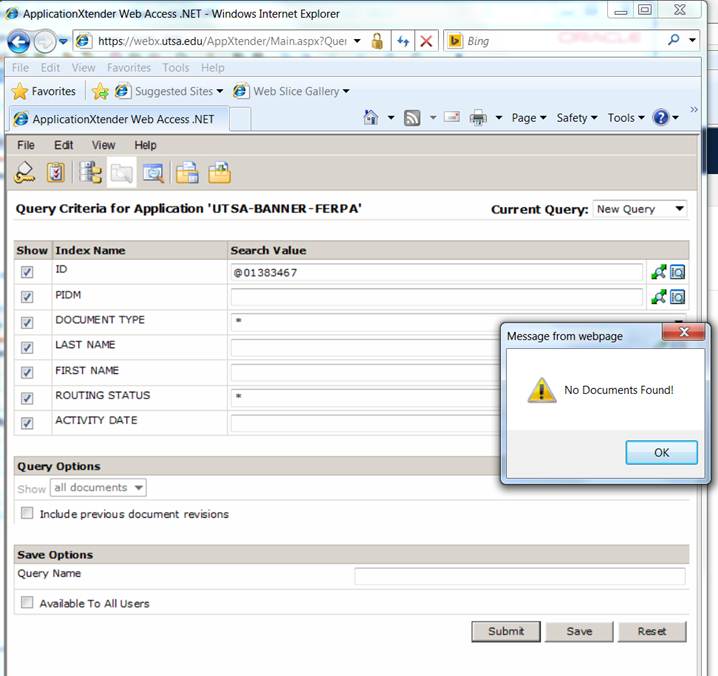Click the red X stop loading icon
The image size is (718, 676).
426,41
